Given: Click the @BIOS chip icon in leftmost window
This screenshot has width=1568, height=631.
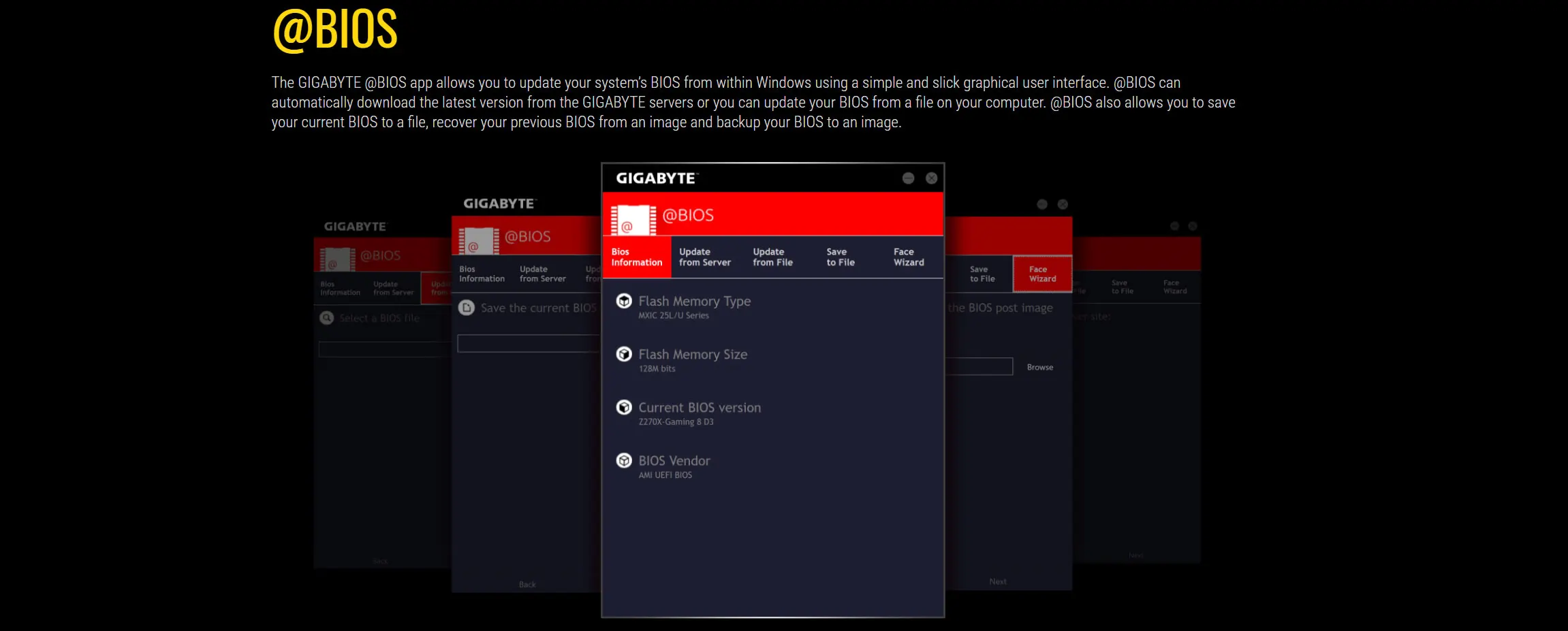Looking at the screenshot, I should (x=337, y=259).
